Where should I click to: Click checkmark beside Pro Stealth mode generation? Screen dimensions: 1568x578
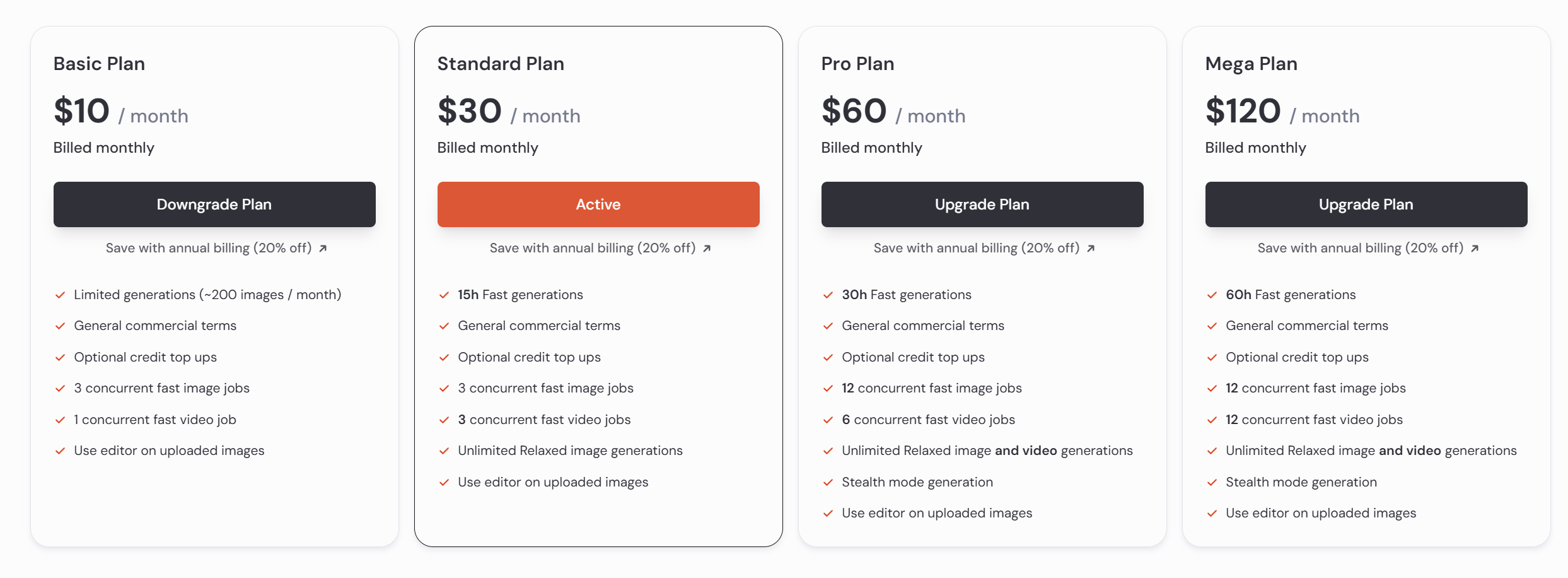(x=828, y=483)
